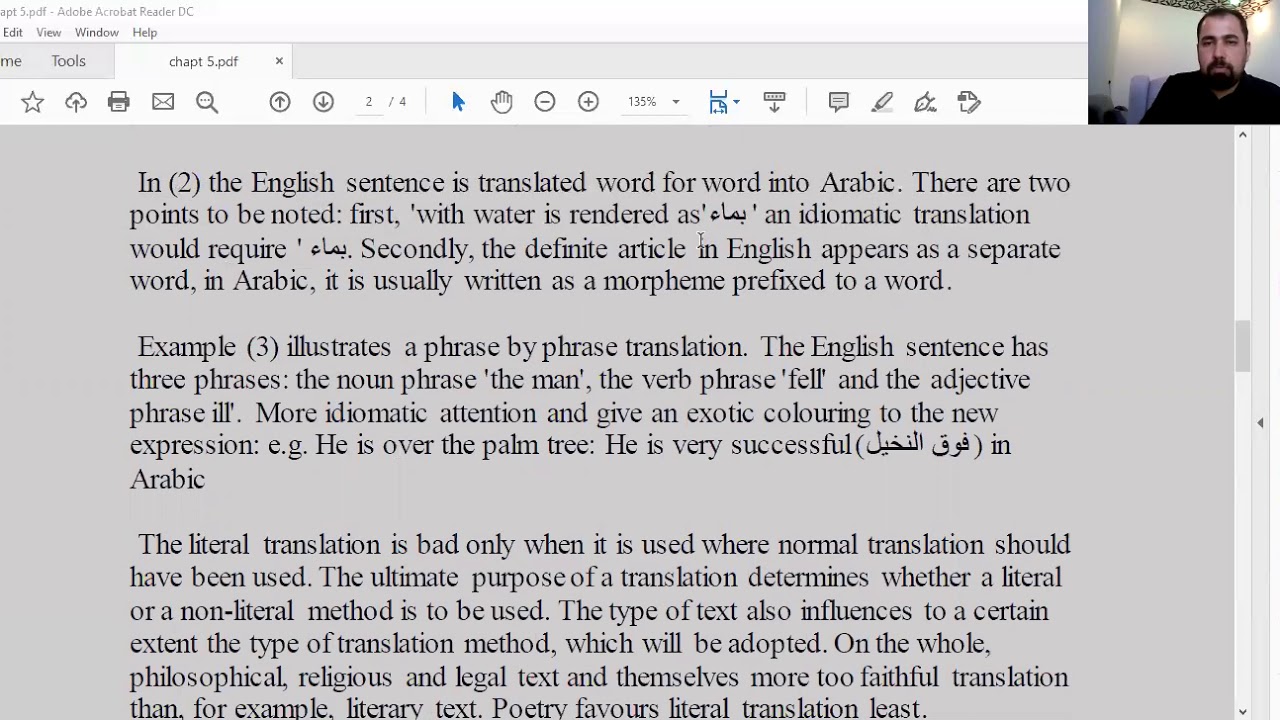Add a sticky note comment

[x=838, y=102]
